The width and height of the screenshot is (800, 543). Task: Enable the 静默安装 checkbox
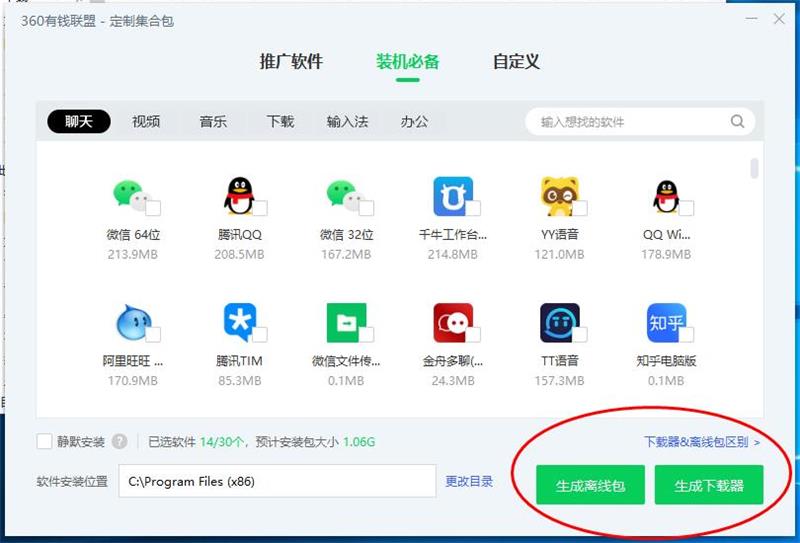click(44, 441)
